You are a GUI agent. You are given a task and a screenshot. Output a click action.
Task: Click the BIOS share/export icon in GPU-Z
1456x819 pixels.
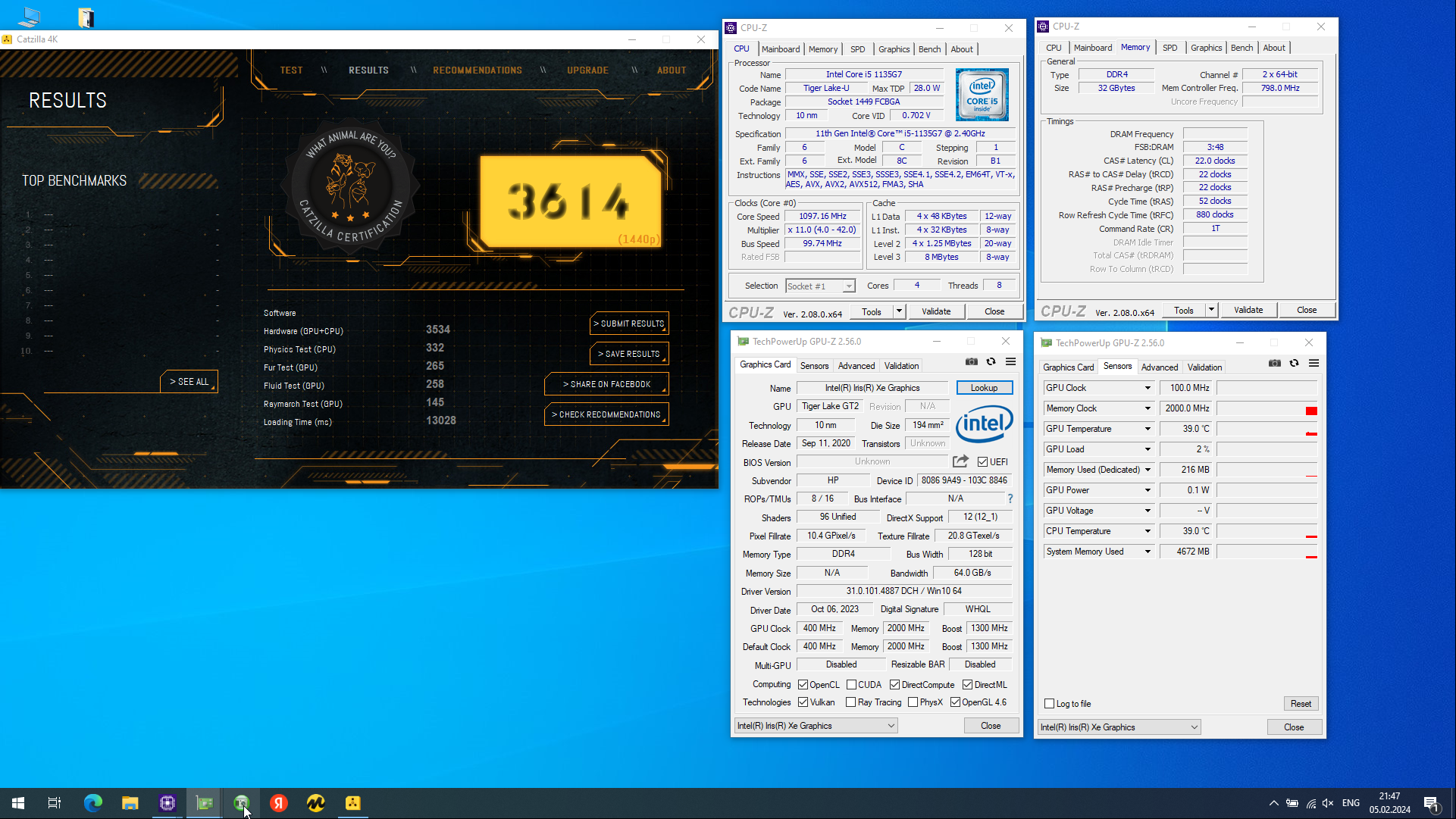[x=960, y=461]
